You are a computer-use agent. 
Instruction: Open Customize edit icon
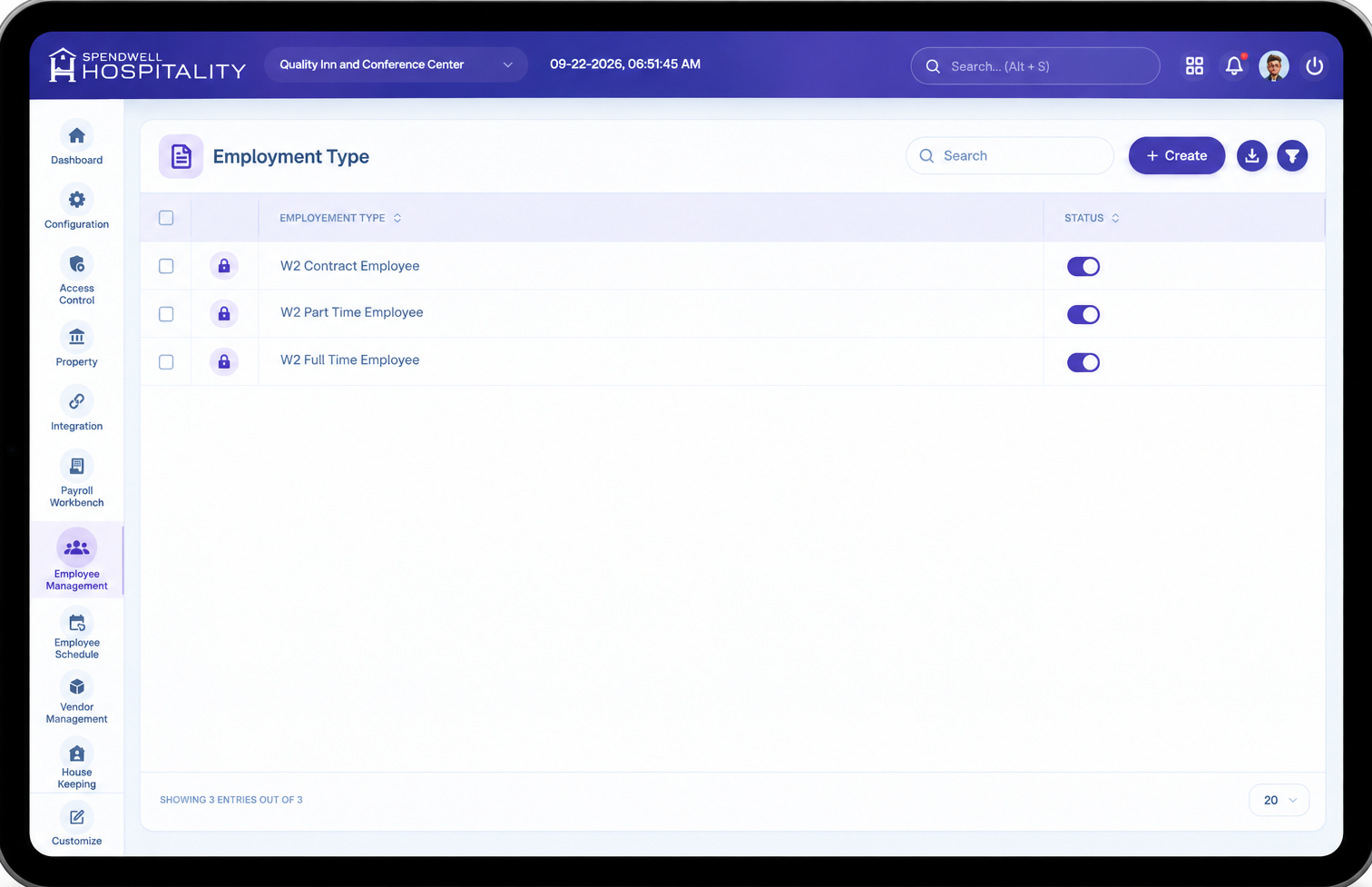[76, 817]
